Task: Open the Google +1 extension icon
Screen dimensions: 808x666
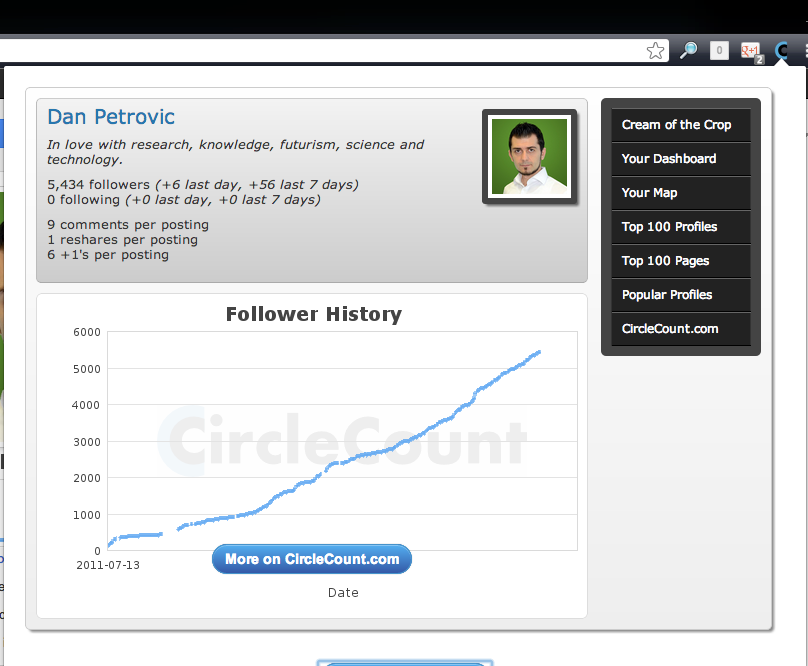Action: coord(751,52)
